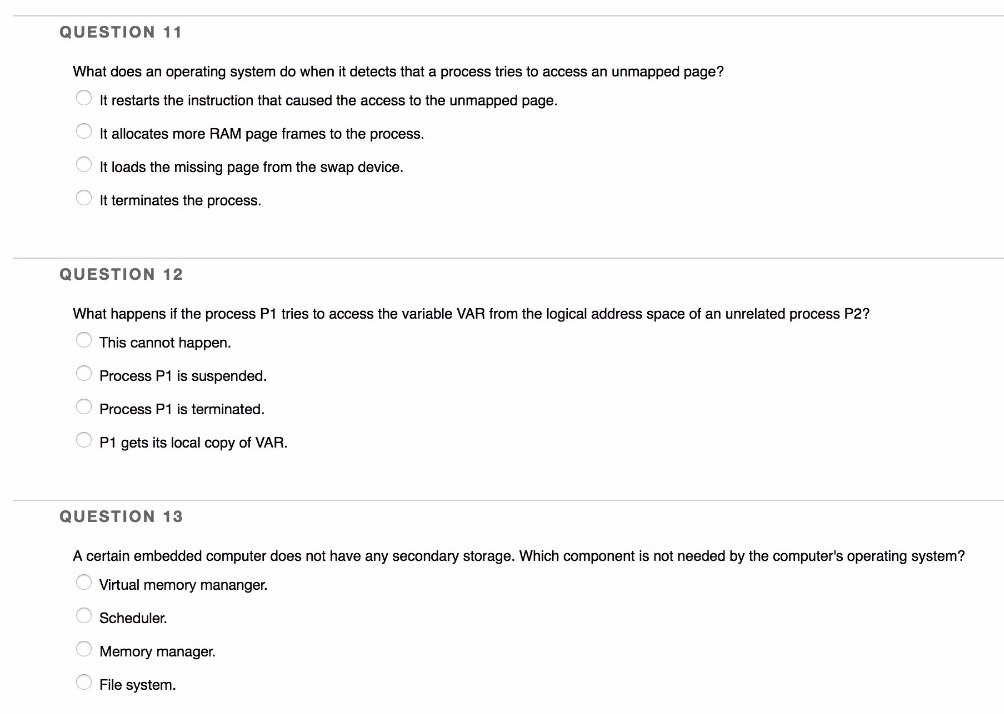This screenshot has width=1004, height=714.
Task: Select "Memory manager" option in Question 13
Action: tap(84, 648)
